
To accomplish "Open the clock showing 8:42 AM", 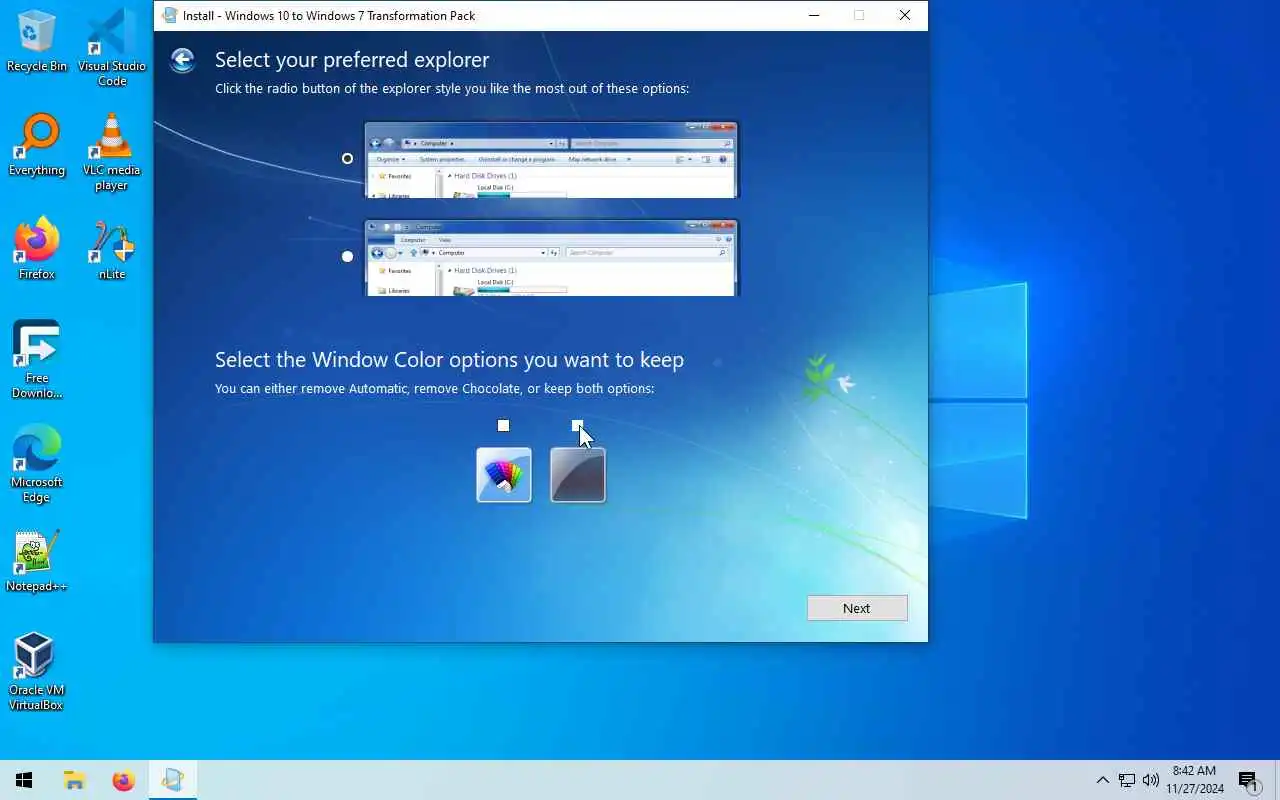I will tap(1197, 780).
